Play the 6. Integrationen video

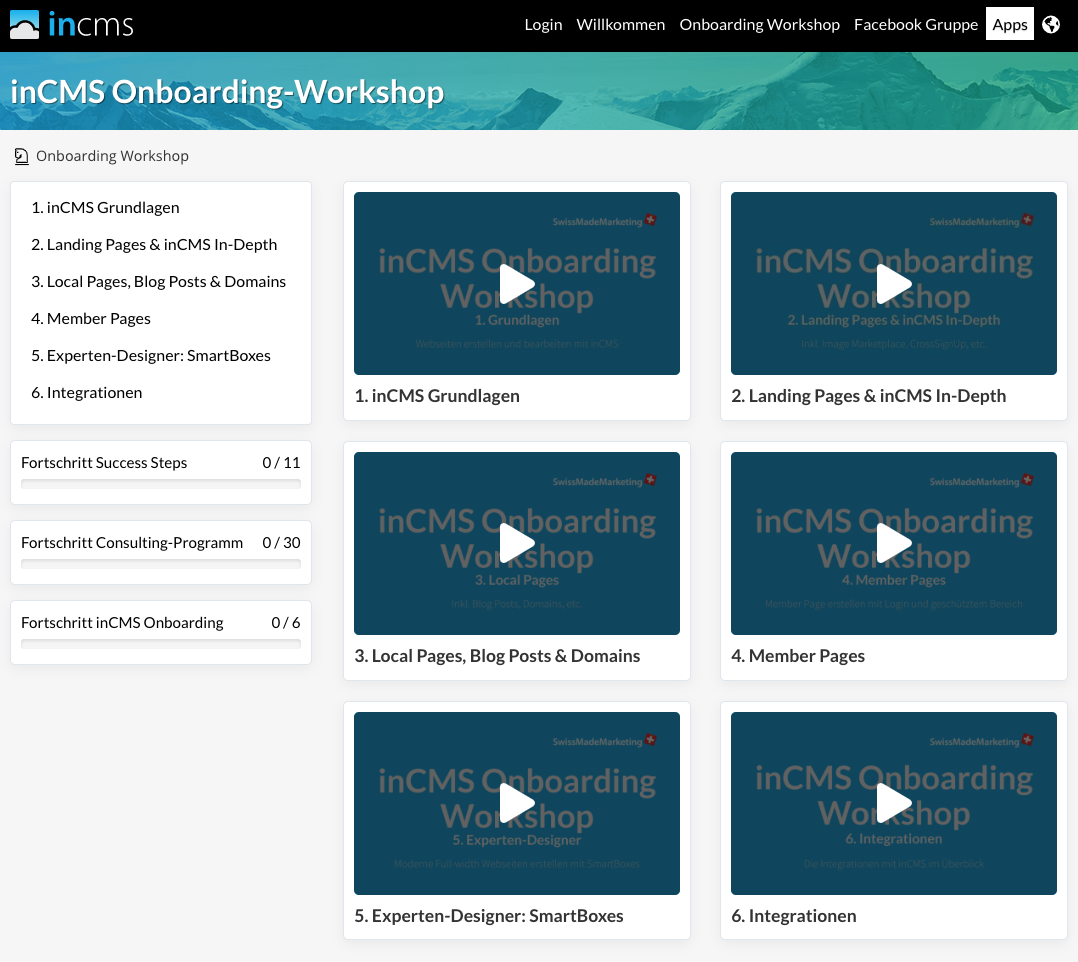[x=894, y=803]
